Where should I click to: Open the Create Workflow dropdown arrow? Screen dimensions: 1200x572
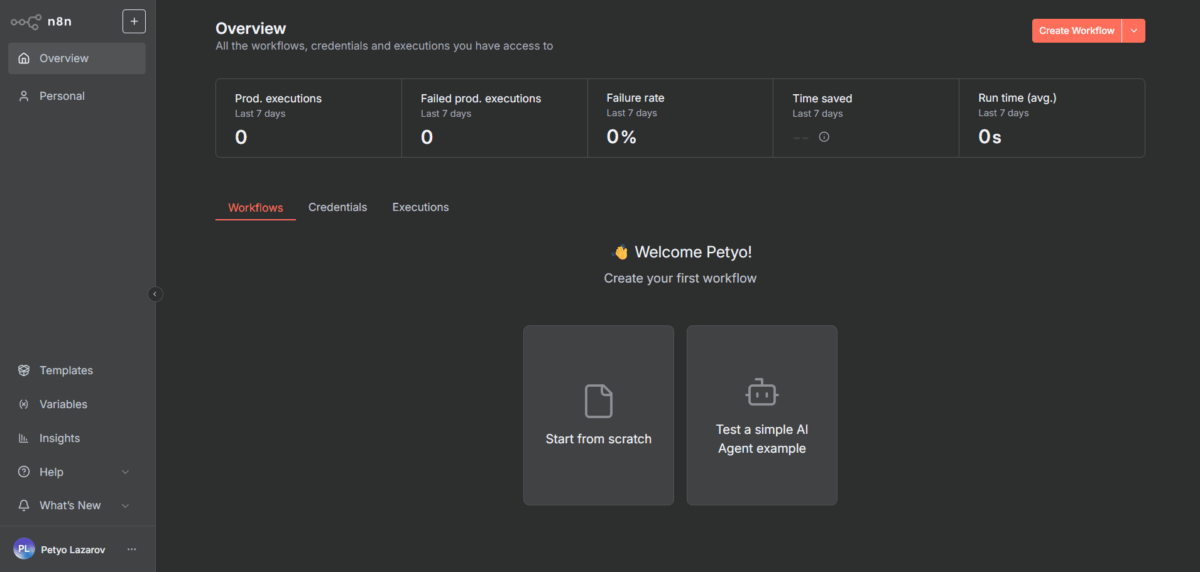pyautogui.click(x=1134, y=31)
